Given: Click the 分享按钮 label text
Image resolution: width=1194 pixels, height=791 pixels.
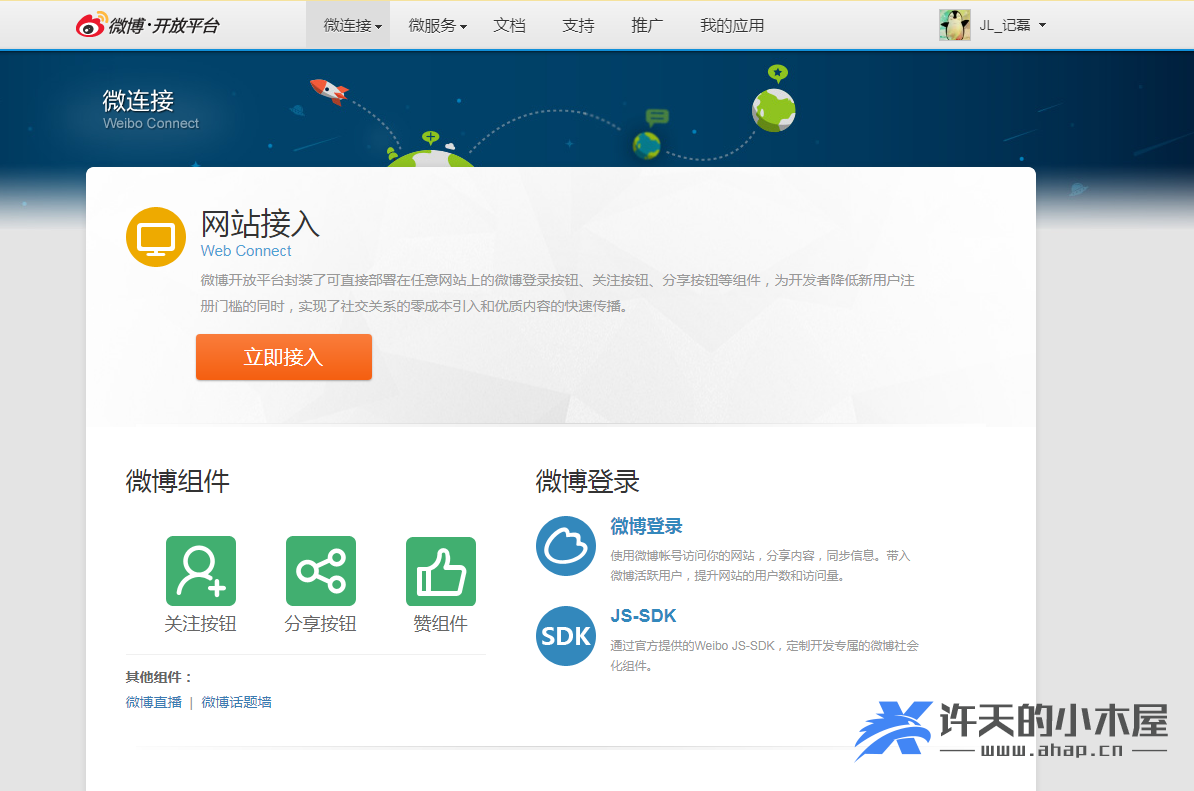Looking at the screenshot, I should coord(321,624).
